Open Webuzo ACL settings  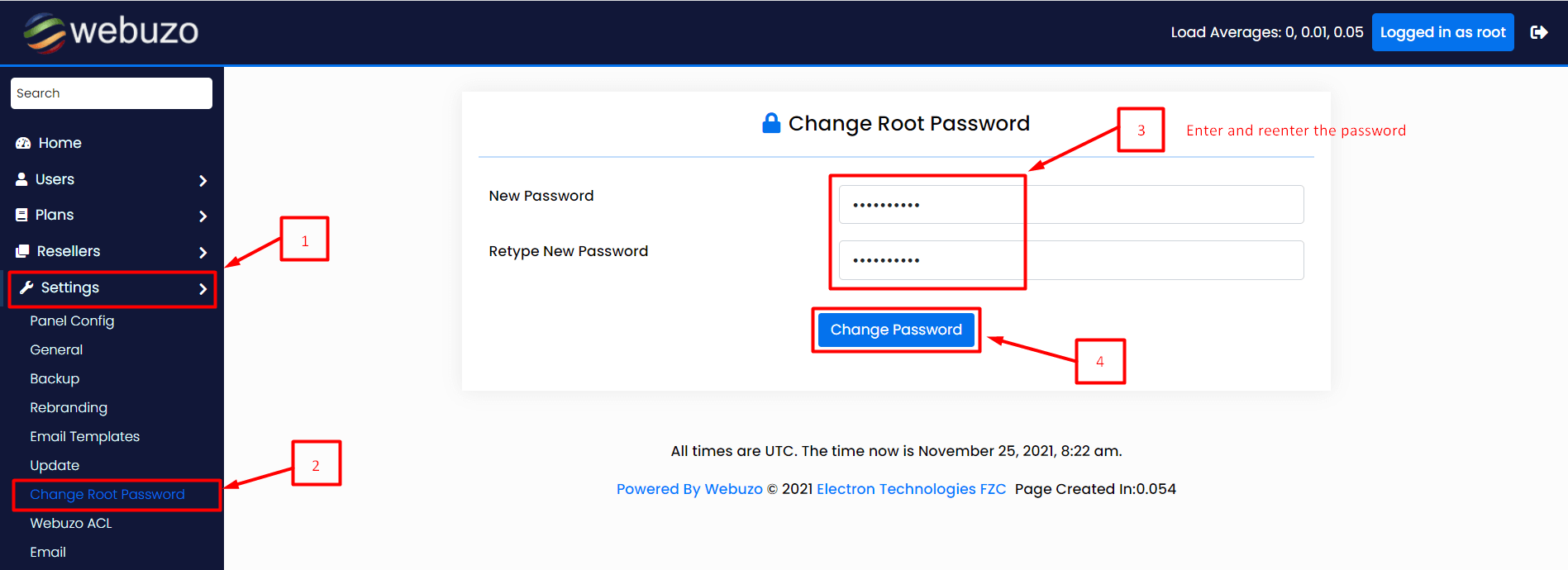(70, 523)
